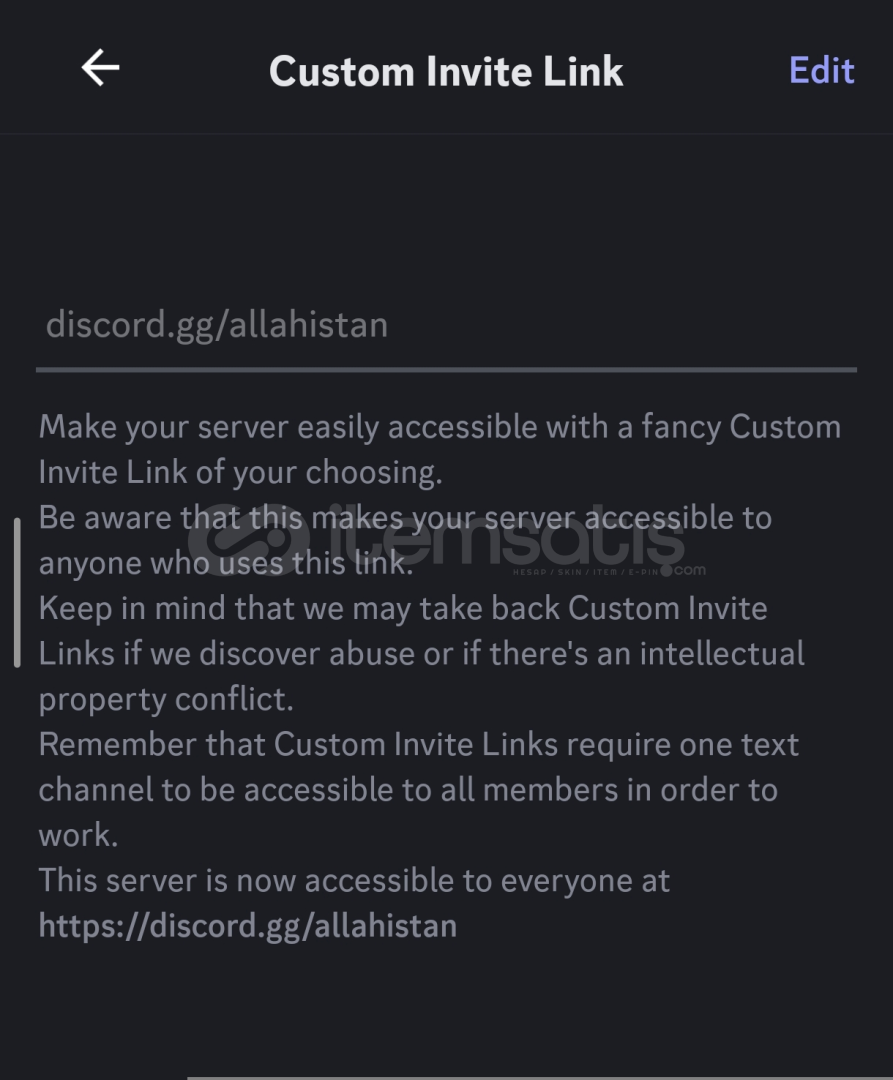Select the 'Links if we discover abuse' line

point(421,654)
